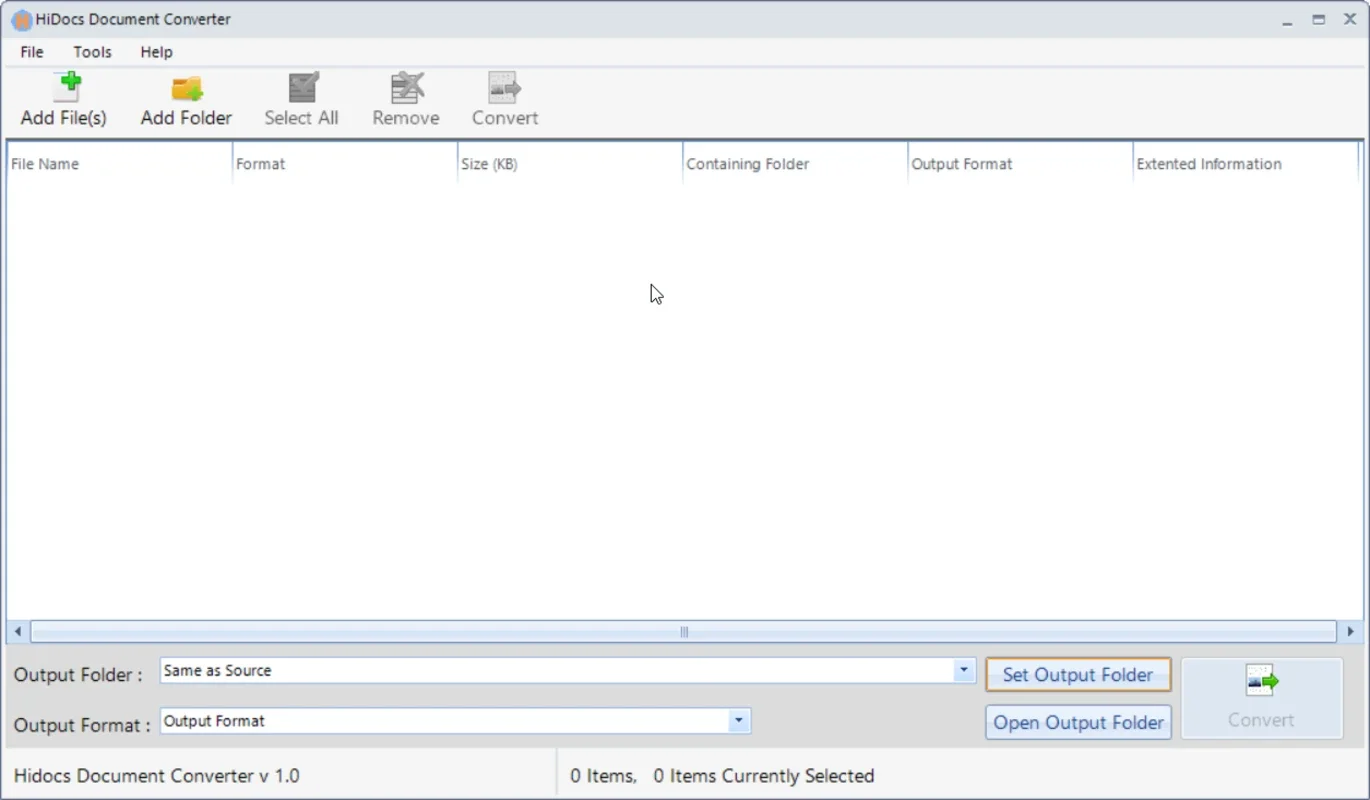Click the Select All toolbar icon
Screen dimensions: 1370x800
(302, 88)
